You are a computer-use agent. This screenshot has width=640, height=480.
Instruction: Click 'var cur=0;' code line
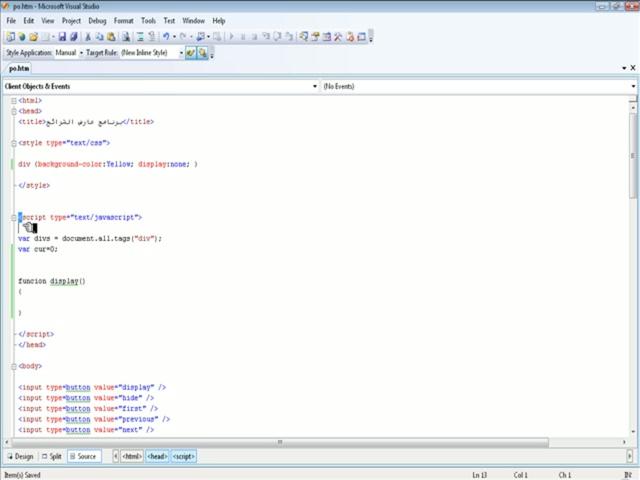point(38,249)
